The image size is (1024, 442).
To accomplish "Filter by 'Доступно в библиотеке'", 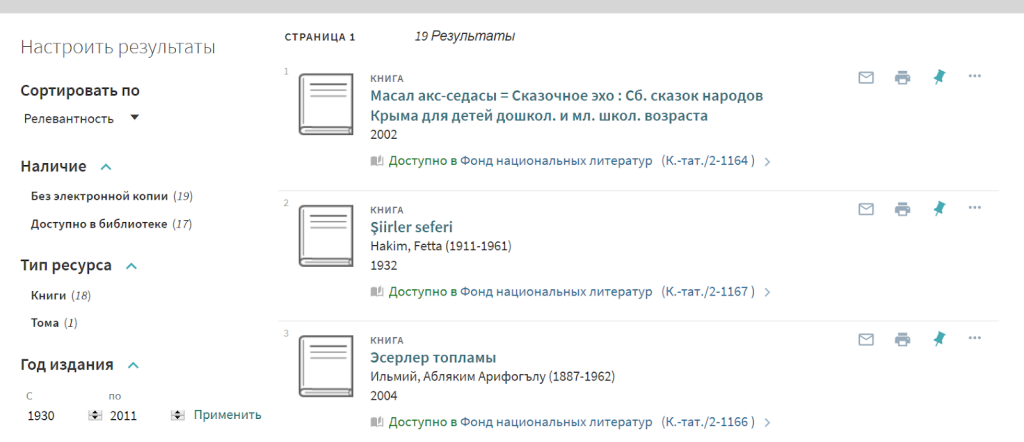I will coord(99,223).
